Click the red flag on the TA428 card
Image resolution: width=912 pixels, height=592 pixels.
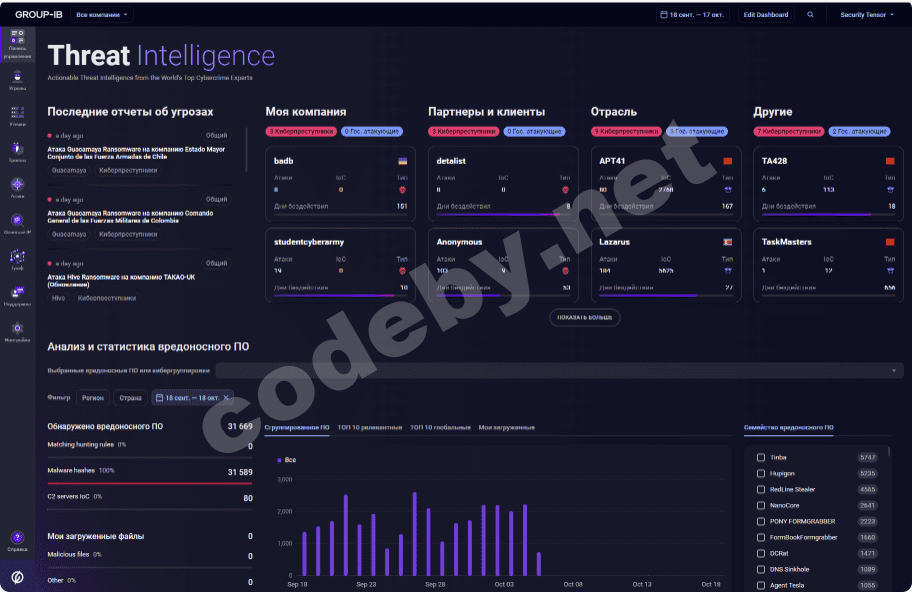[x=890, y=161]
